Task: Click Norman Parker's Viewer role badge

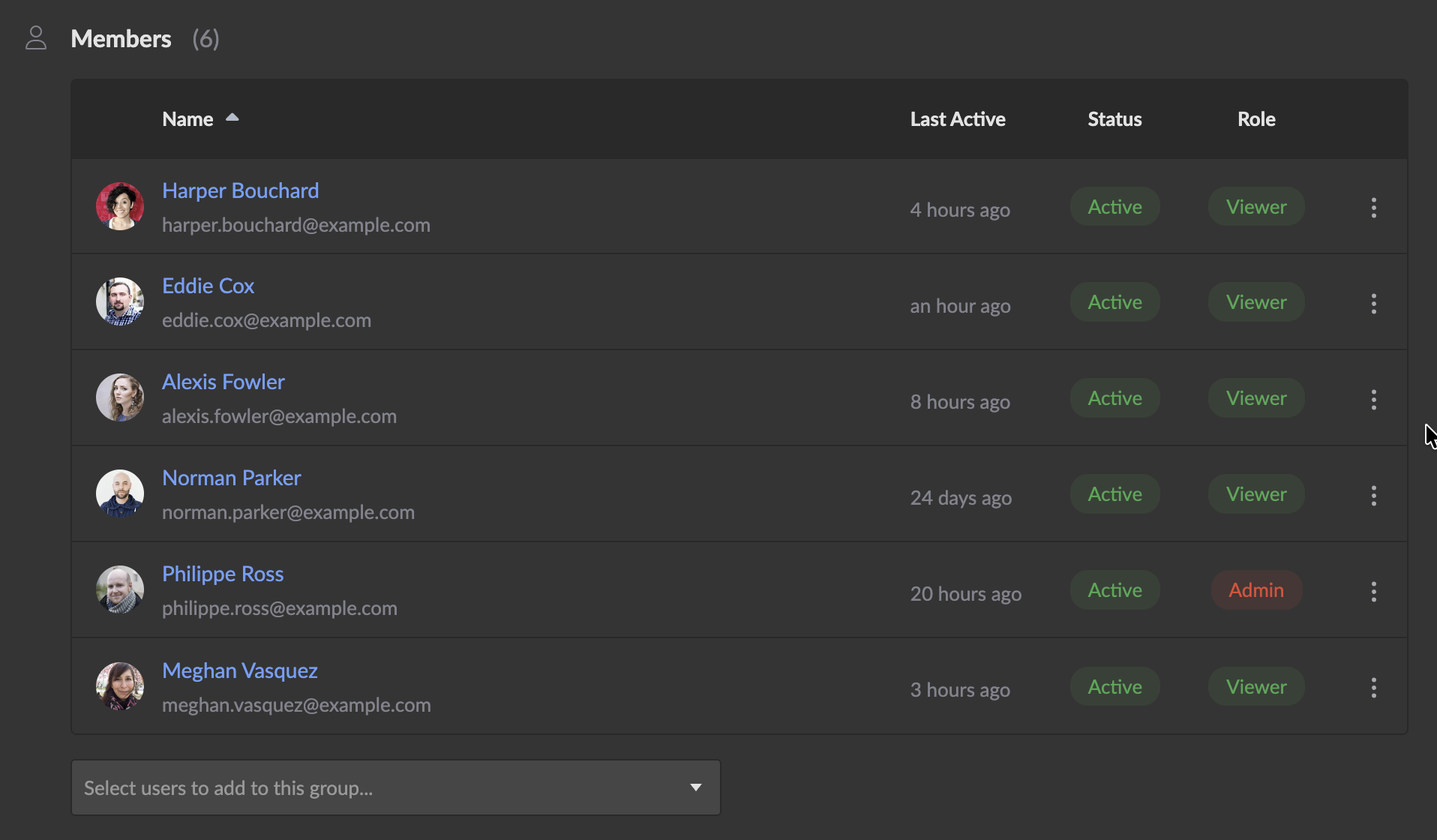Action: (x=1255, y=494)
